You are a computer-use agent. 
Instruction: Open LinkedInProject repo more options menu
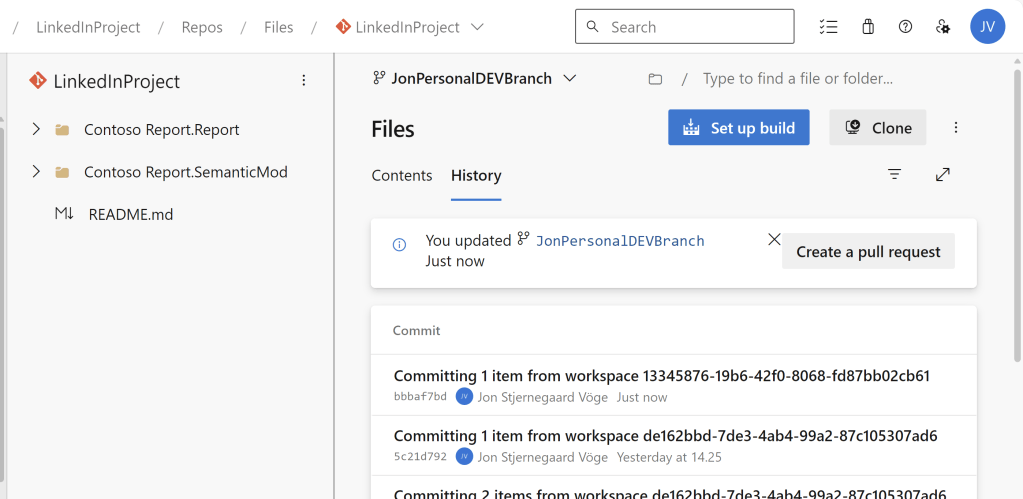click(304, 81)
